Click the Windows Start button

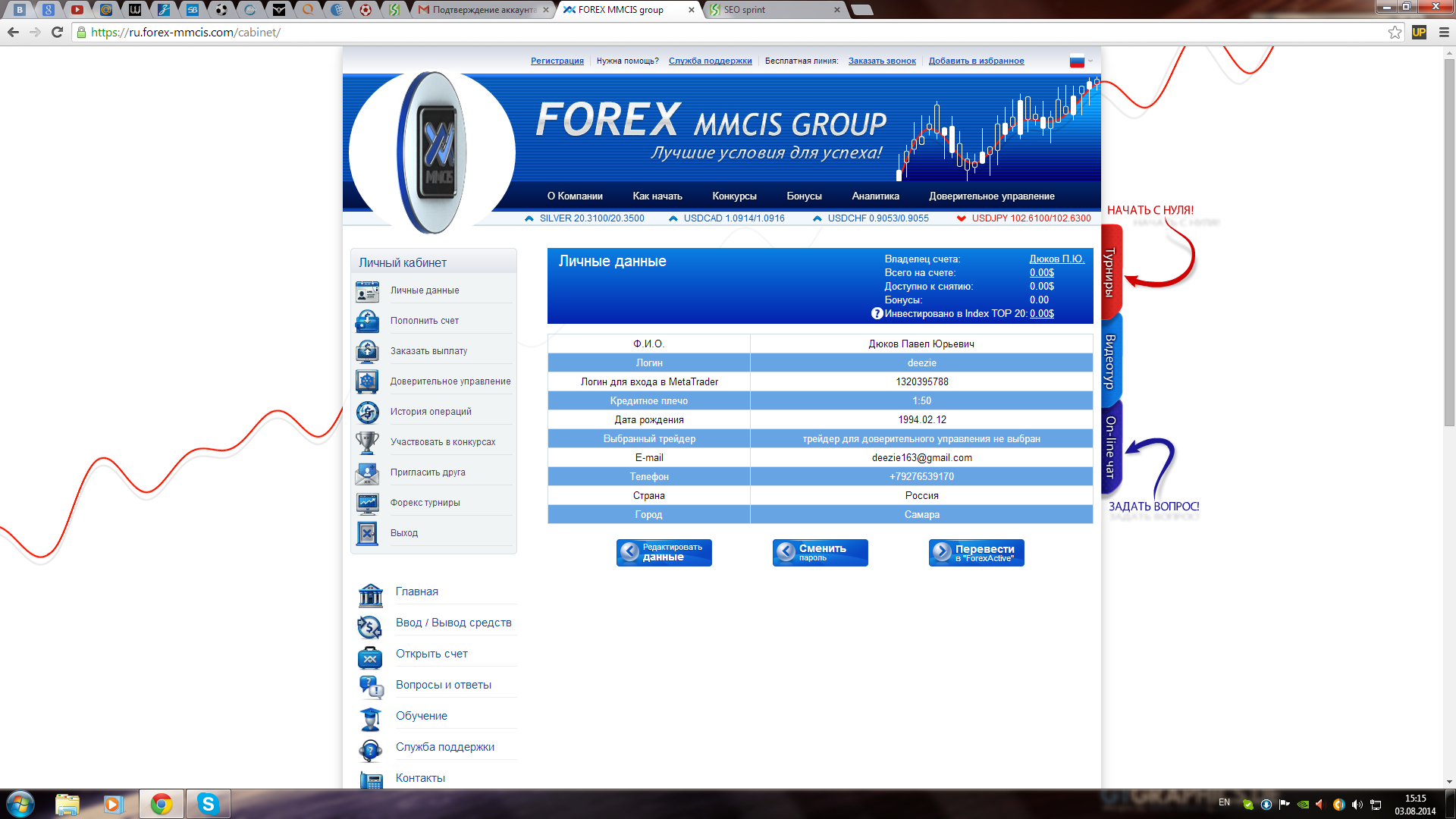pyautogui.click(x=20, y=804)
